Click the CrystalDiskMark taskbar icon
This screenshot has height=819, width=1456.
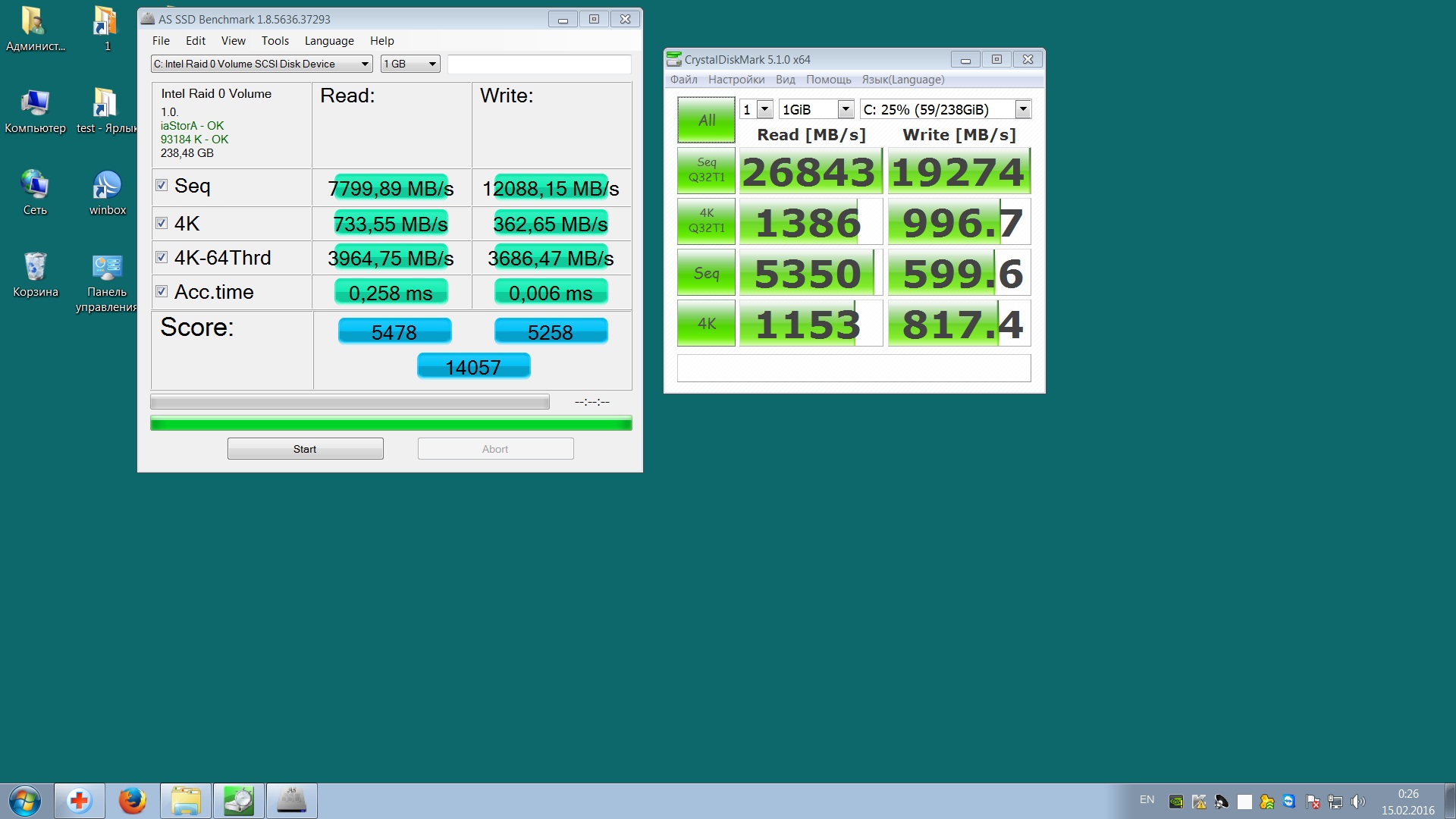238,801
